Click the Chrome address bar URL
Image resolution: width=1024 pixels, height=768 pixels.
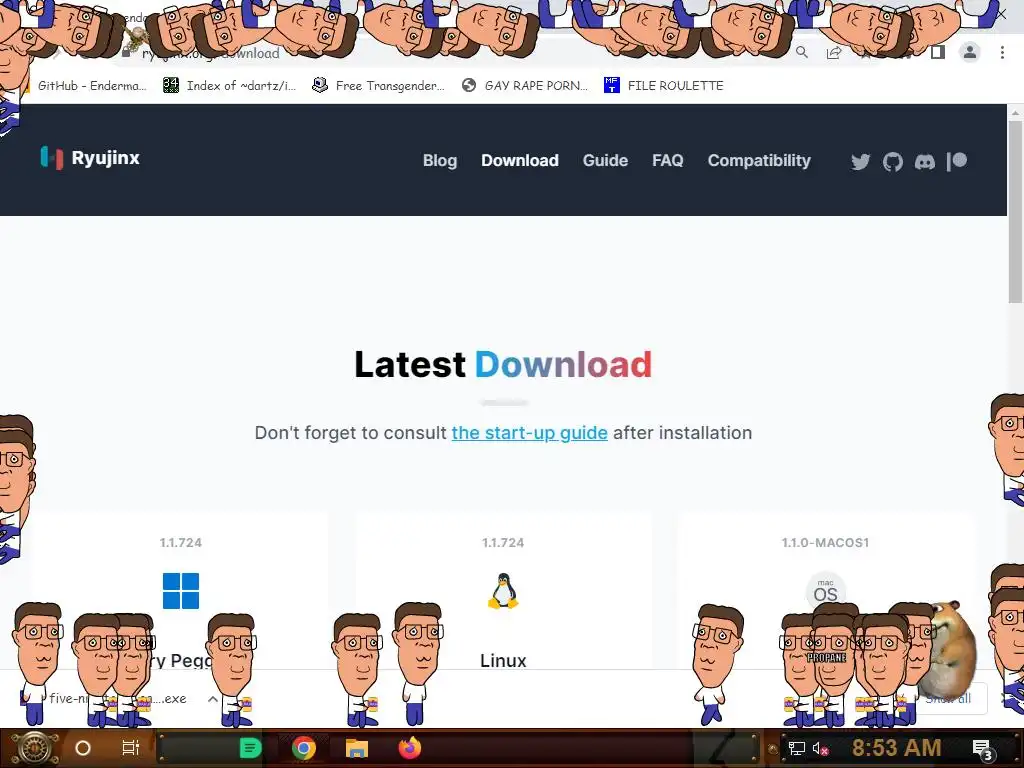coord(210,54)
